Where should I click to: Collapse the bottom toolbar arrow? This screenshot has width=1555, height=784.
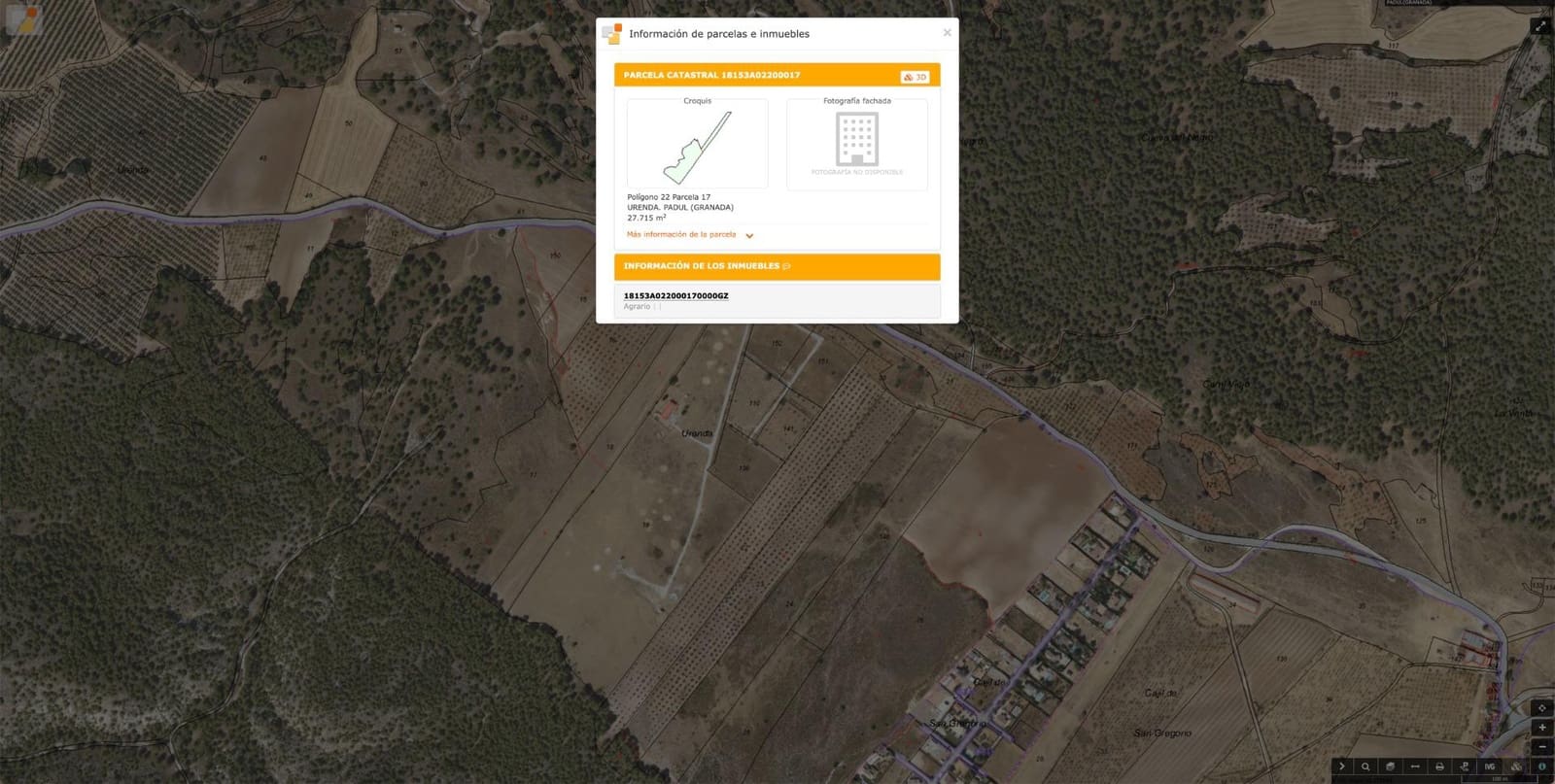tap(1341, 767)
